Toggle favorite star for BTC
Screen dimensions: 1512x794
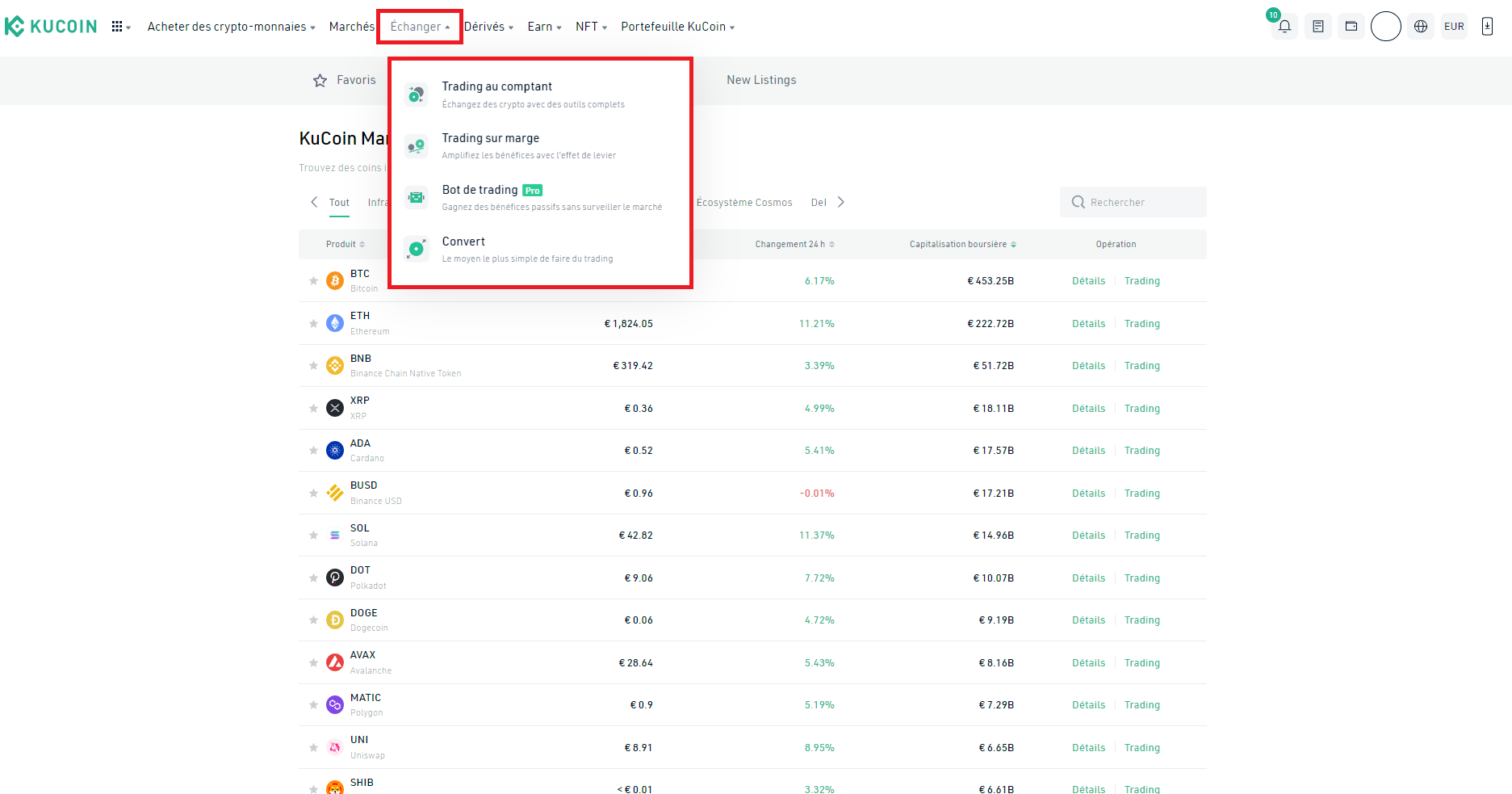coord(313,280)
